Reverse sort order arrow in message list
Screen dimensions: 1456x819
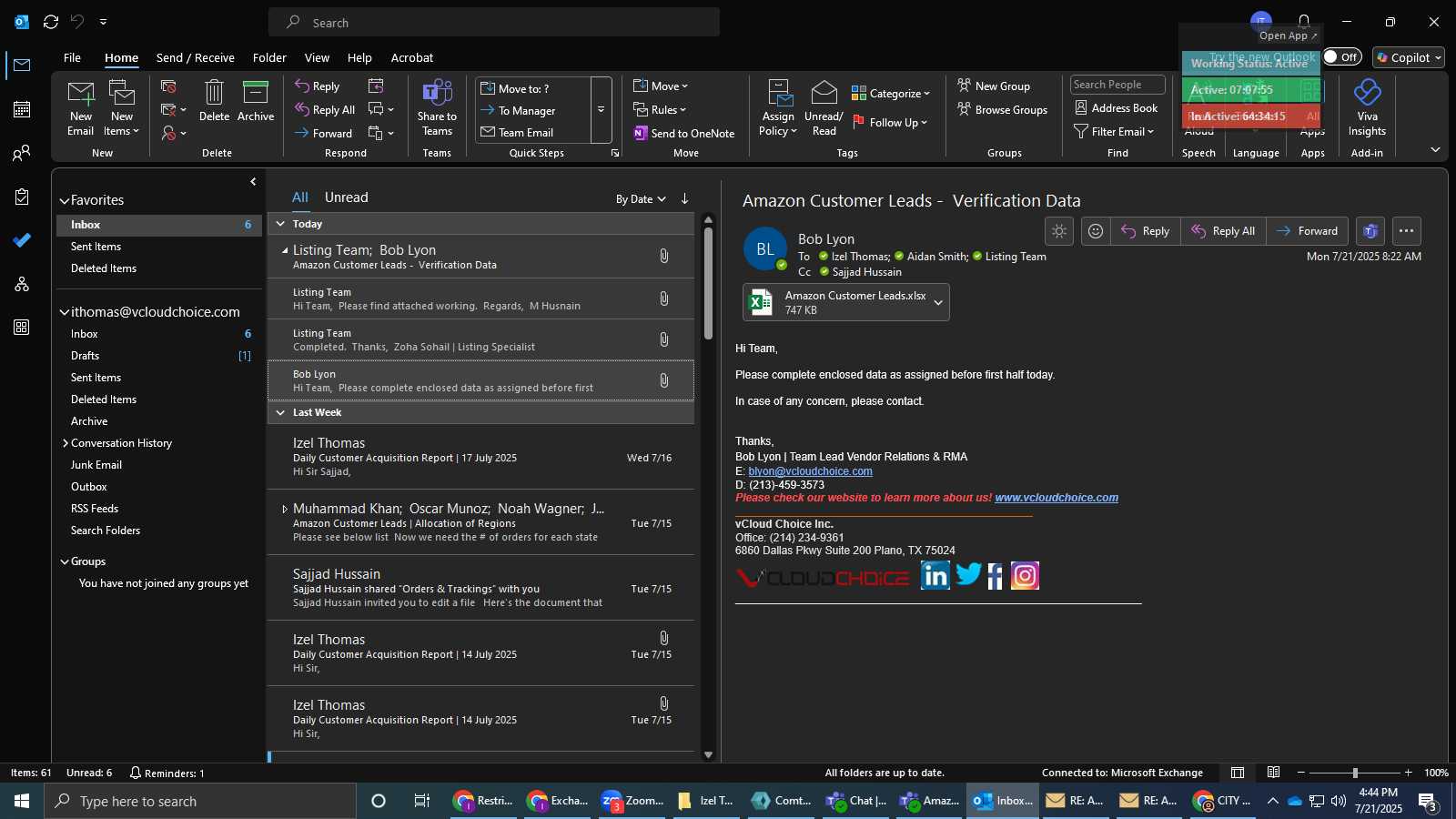(x=684, y=198)
